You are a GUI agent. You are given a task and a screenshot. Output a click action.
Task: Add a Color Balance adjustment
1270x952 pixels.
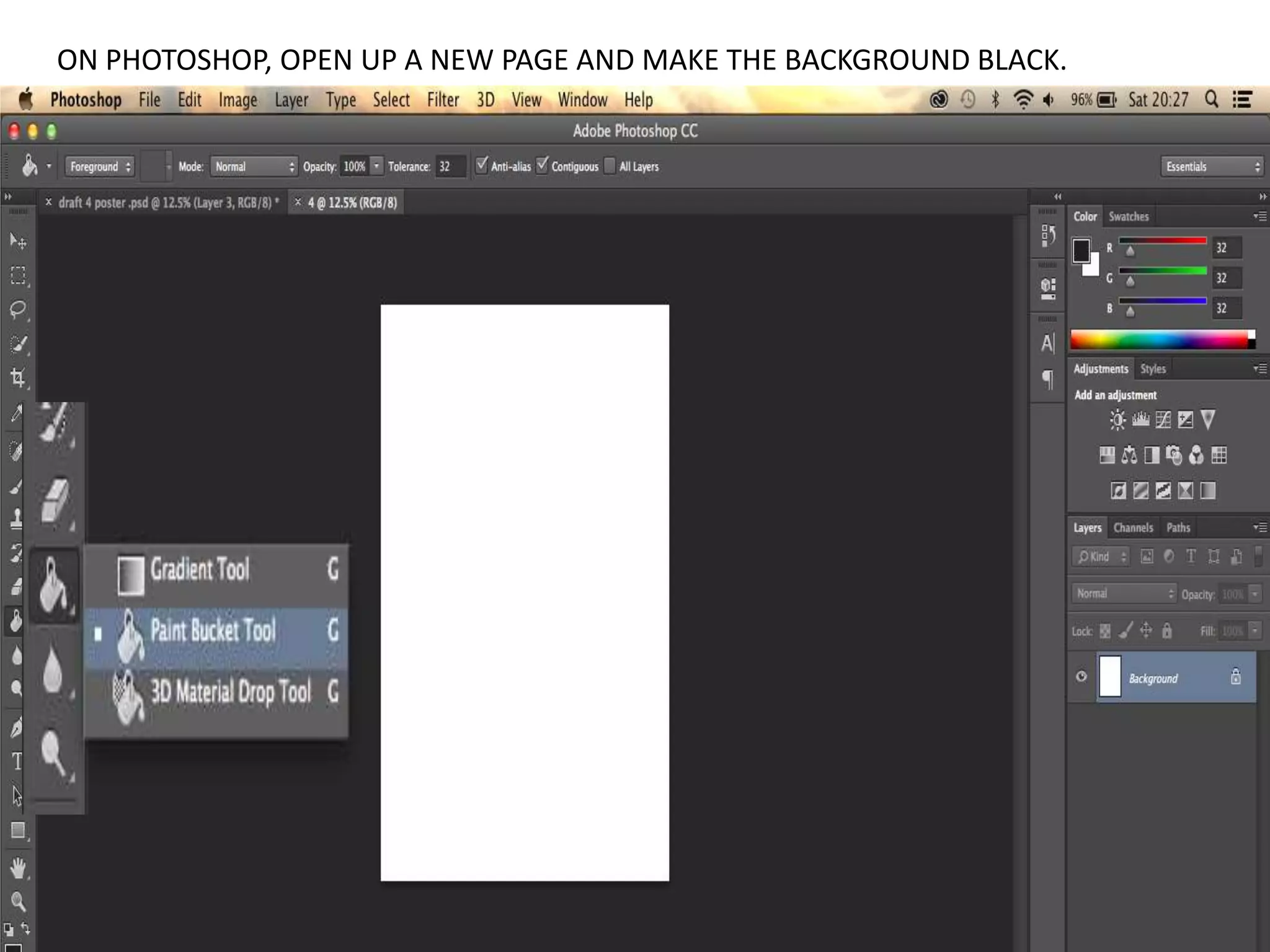(1129, 456)
